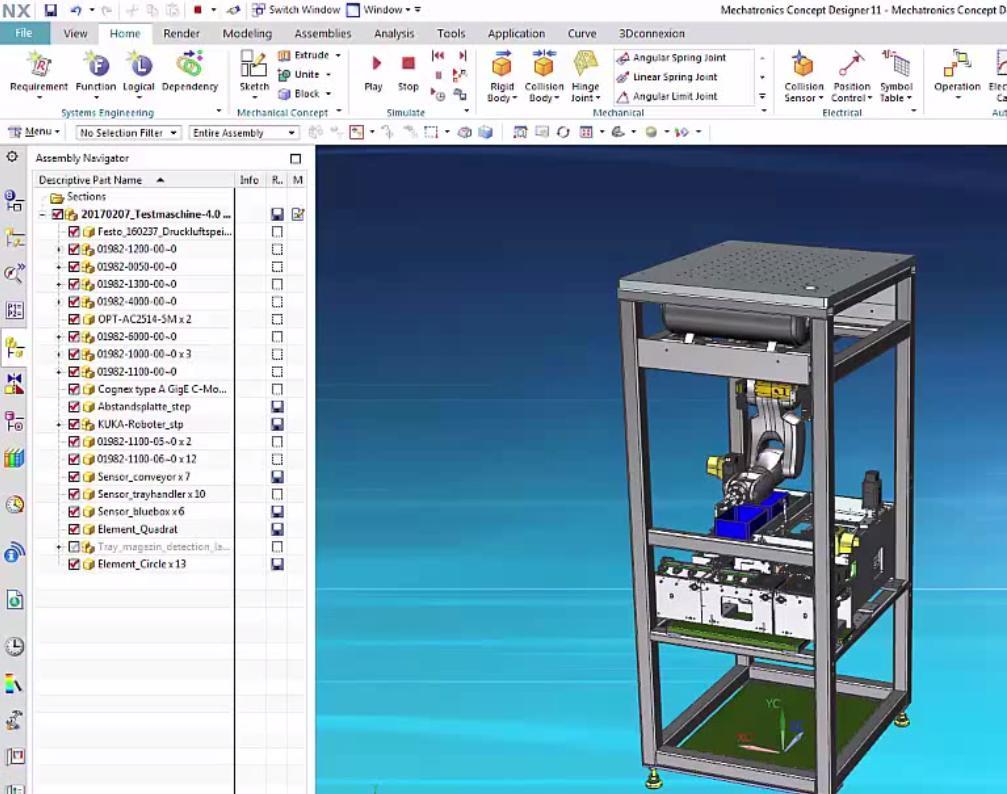Open the 3Dconnexion tab
Viewport: 1007px width, 794px height.
coord(651,33)
